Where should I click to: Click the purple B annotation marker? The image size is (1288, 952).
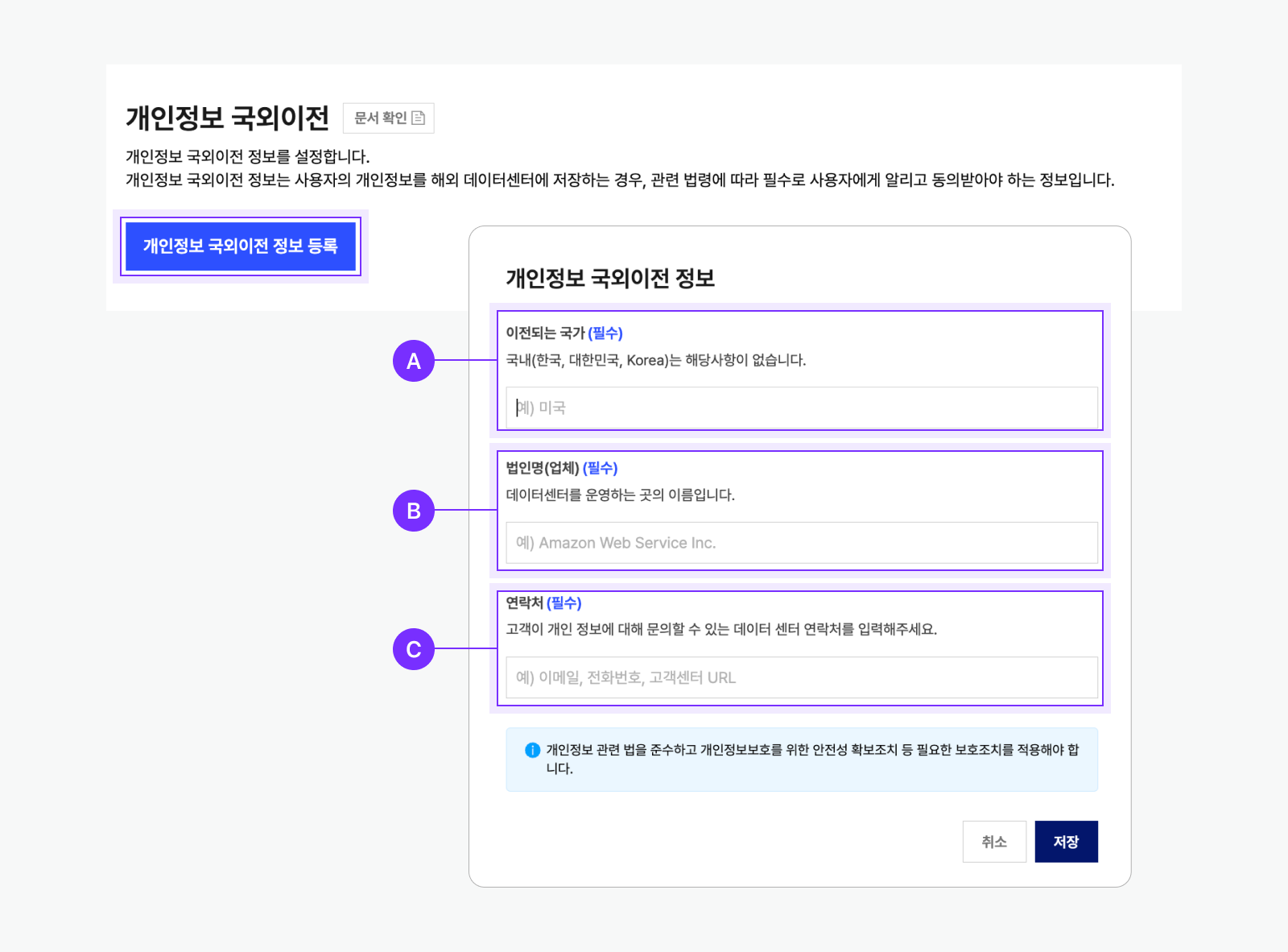pos(414,511)
